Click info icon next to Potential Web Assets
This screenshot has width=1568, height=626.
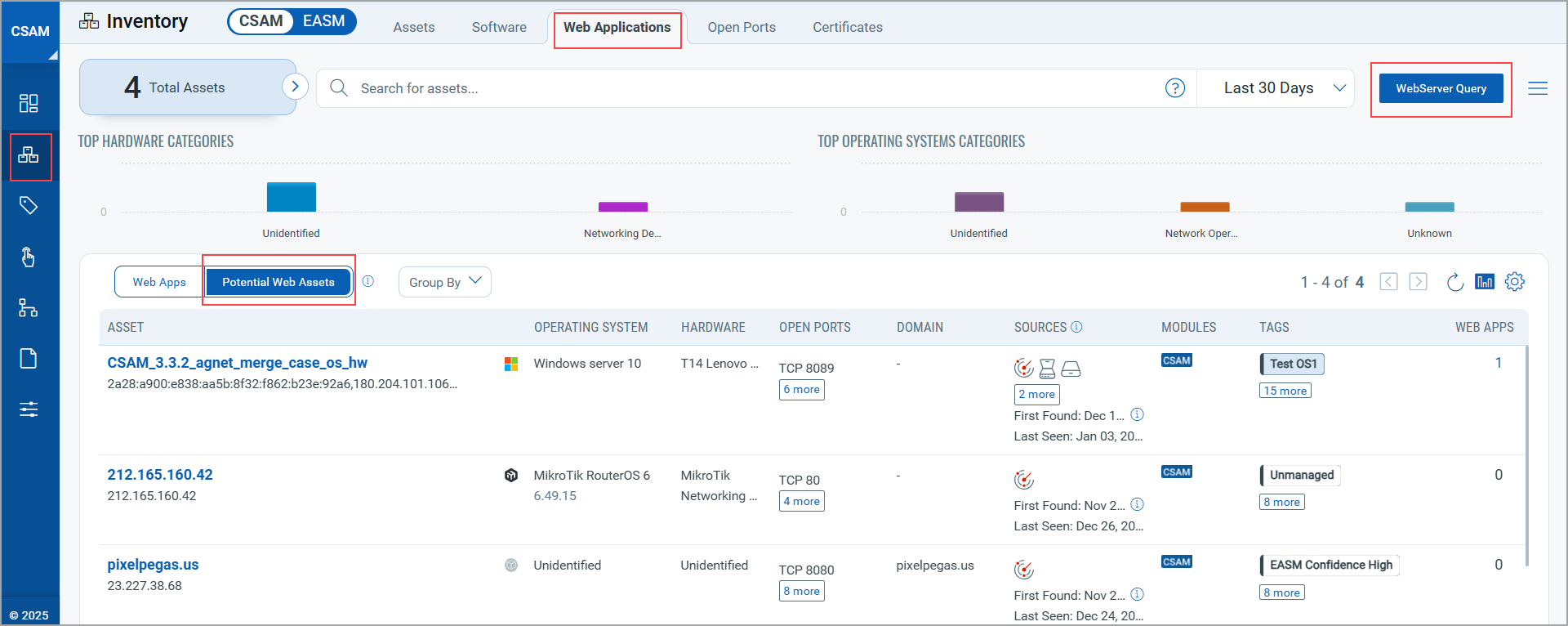(368, 281)
